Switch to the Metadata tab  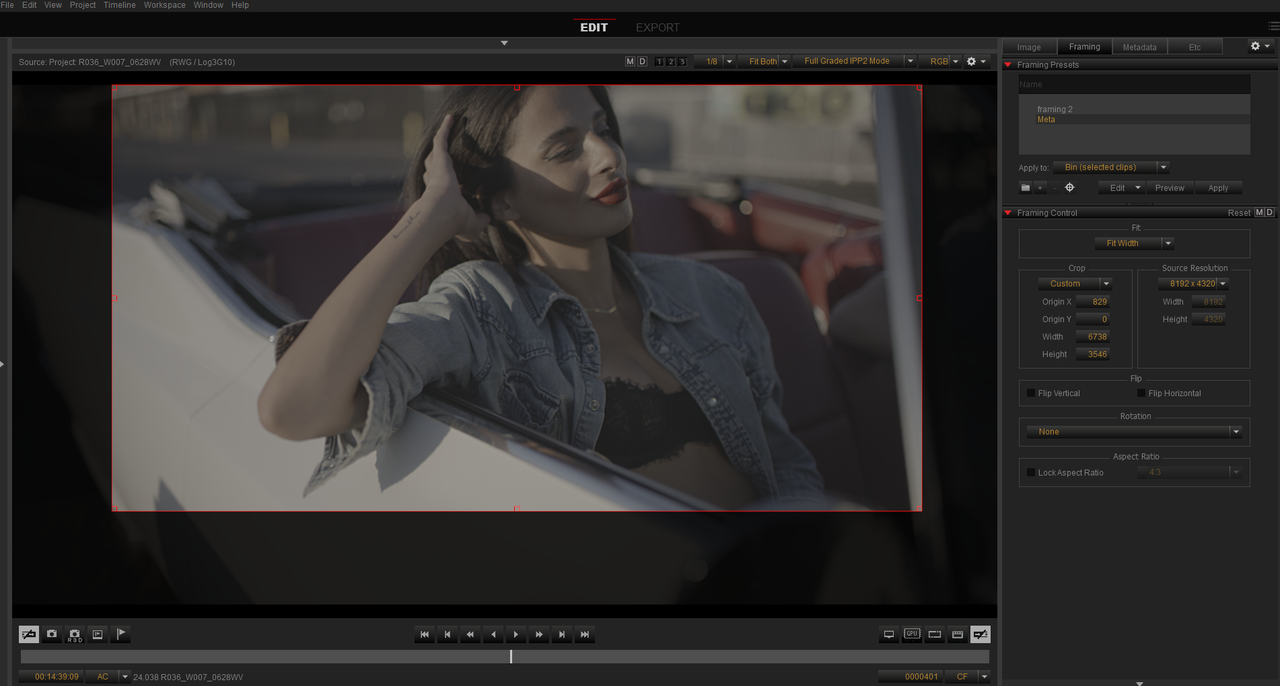1139,47
